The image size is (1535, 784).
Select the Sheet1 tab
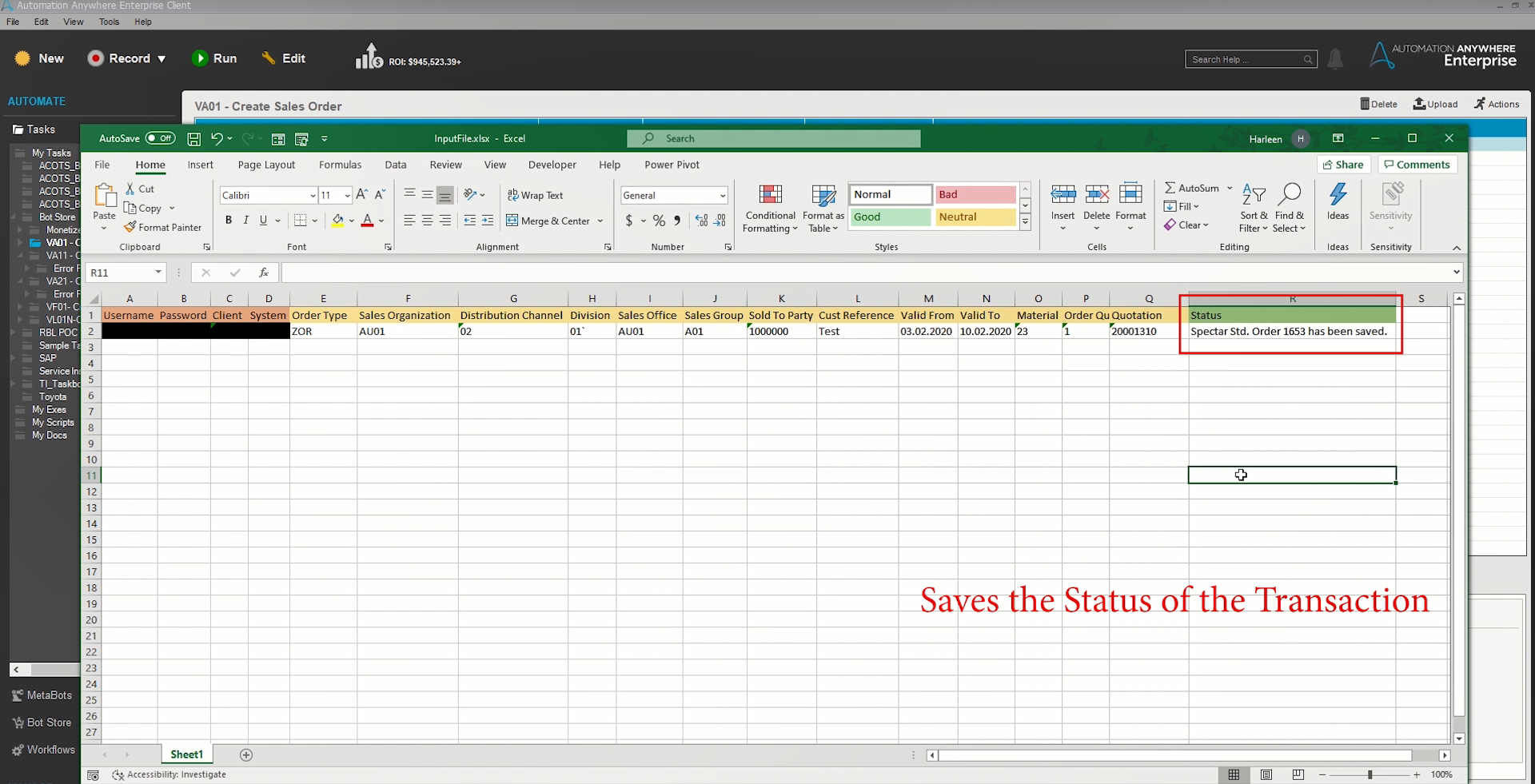[186, 754]
